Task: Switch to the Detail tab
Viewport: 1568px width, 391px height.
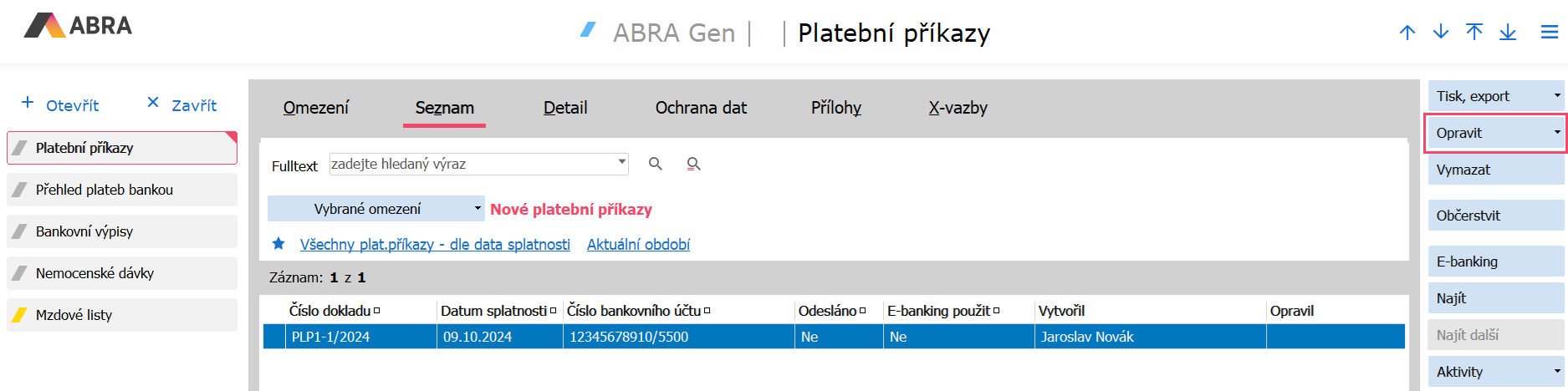Action: click(565, 108)
